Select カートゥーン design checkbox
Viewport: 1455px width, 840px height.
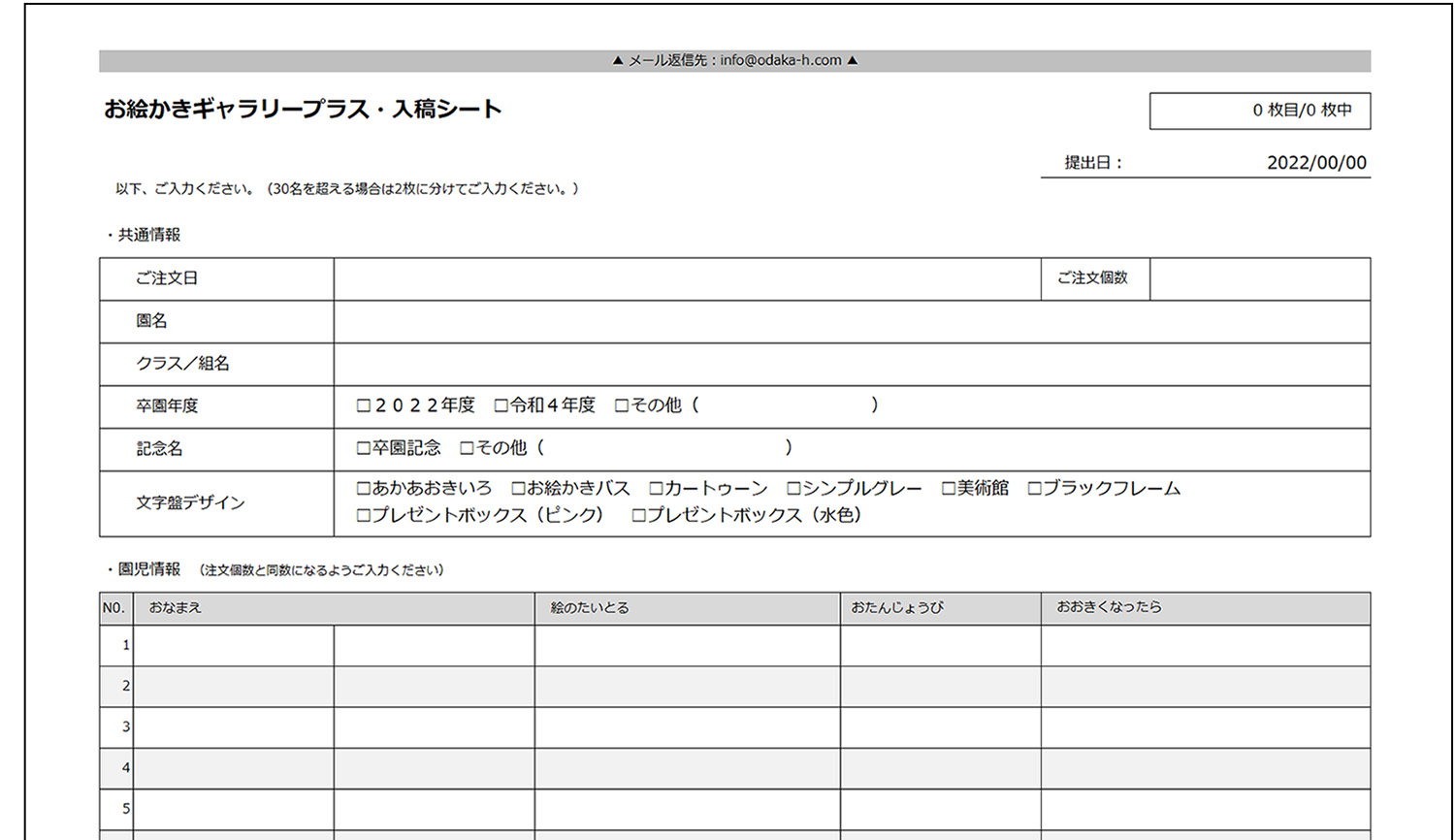coord(656,489)
